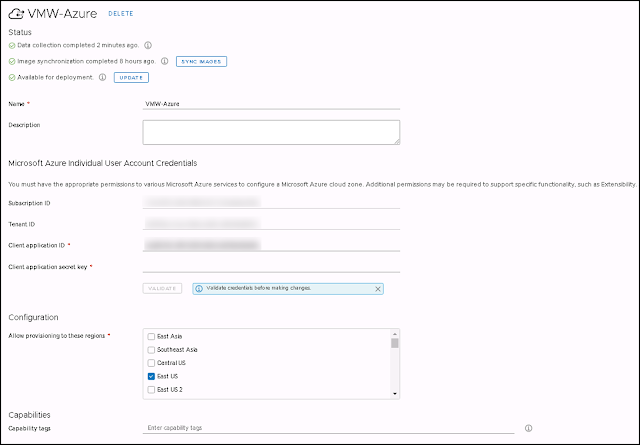640x445 pixels.
Task: Open info icon for Available for deployment
Action: [x=102, y=77]
